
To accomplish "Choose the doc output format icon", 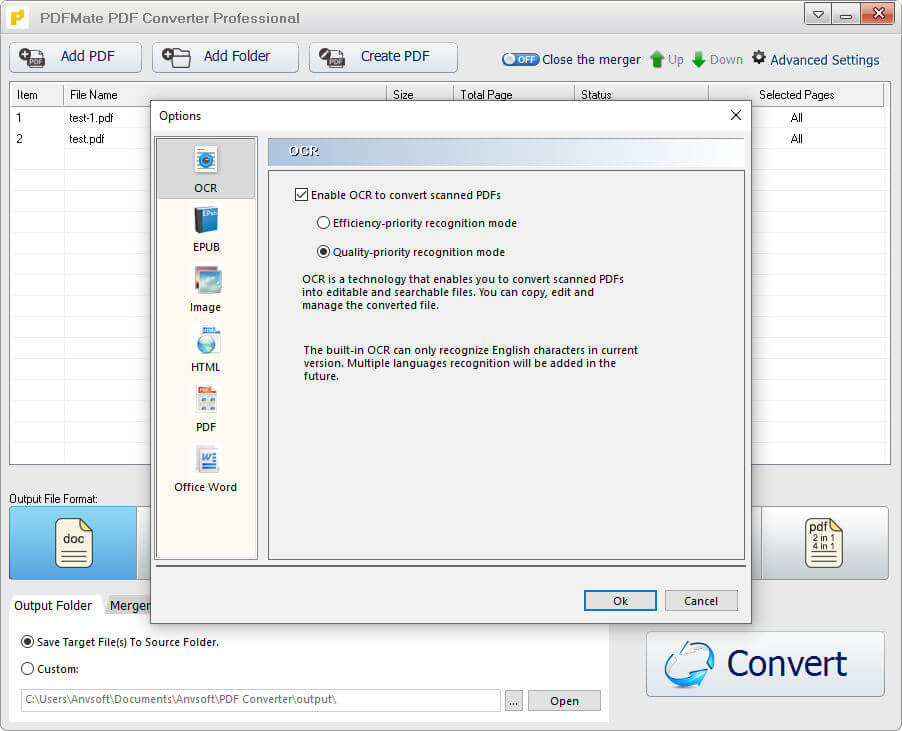I will pos(74,542).
